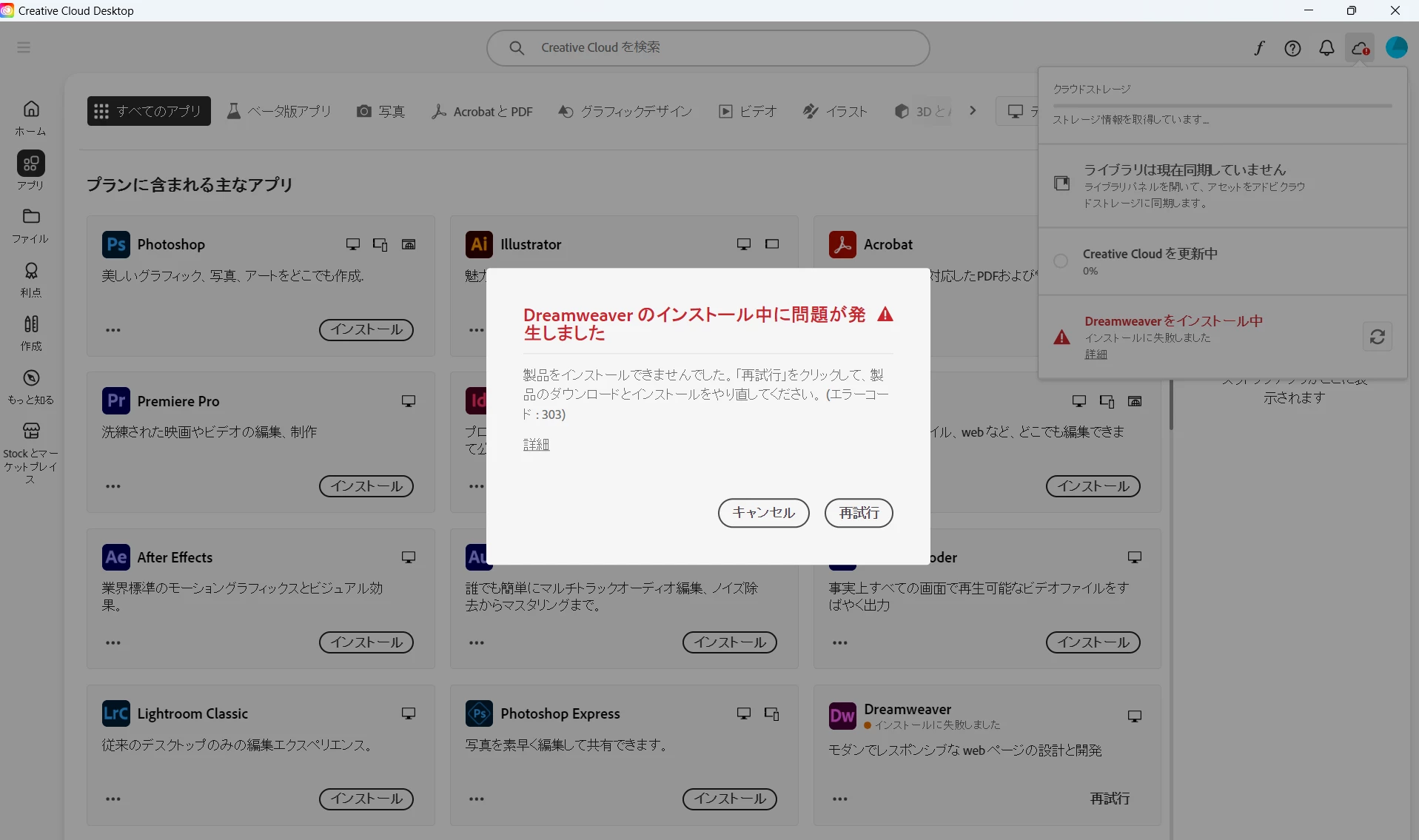Click the library sync status icon

tap(1061, 183)
